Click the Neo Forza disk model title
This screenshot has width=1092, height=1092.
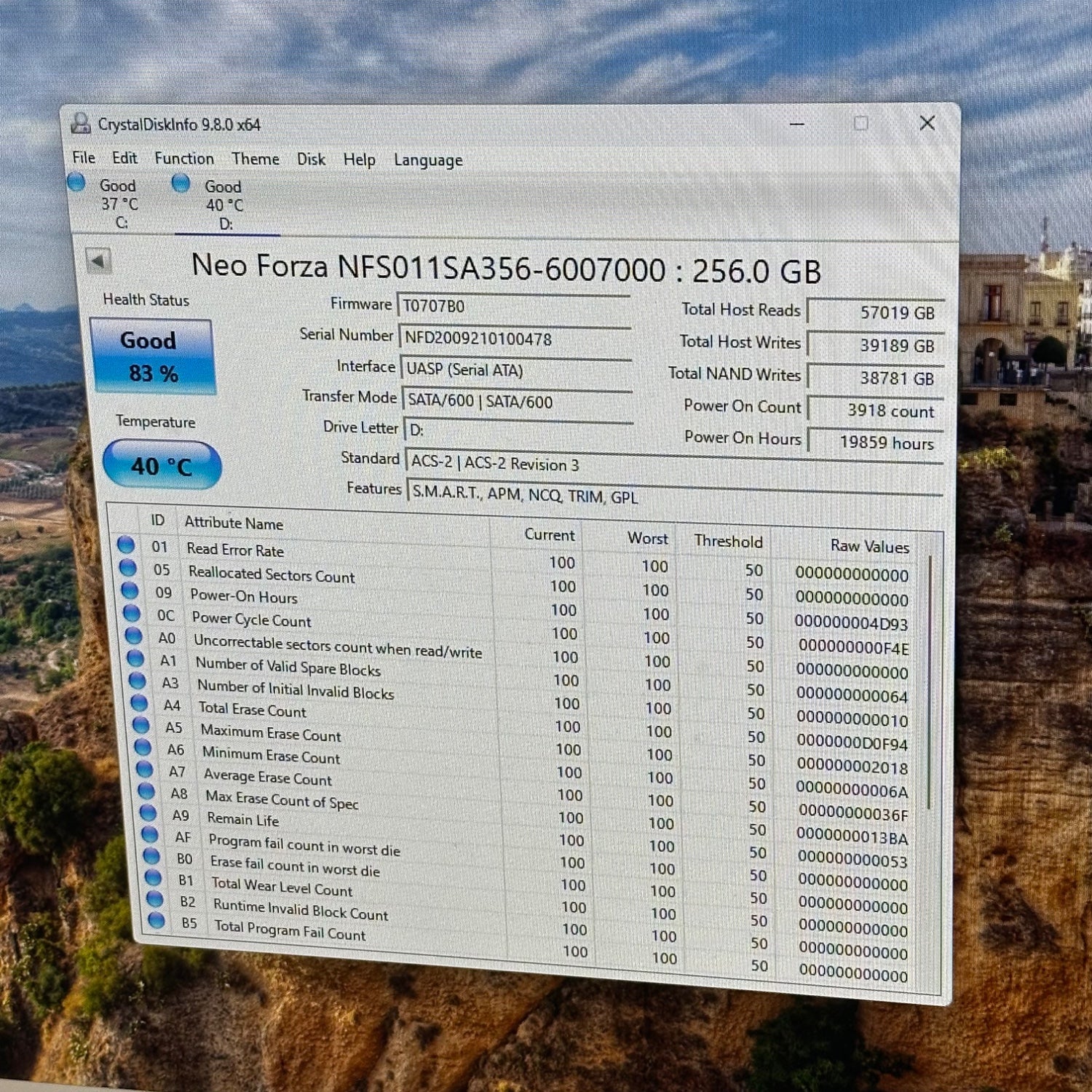506,269
